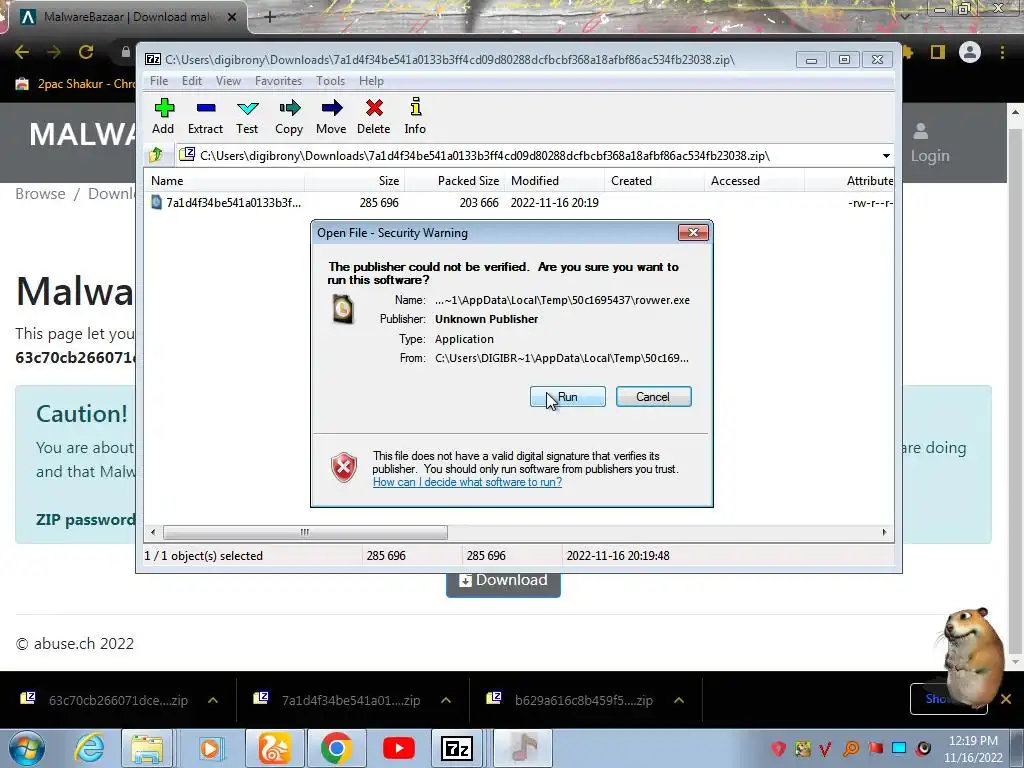The width and height of the screenshot is (1024, 768).
Task: Open Windows Explorer folder taskbar icon
Action: click(147, 748)
